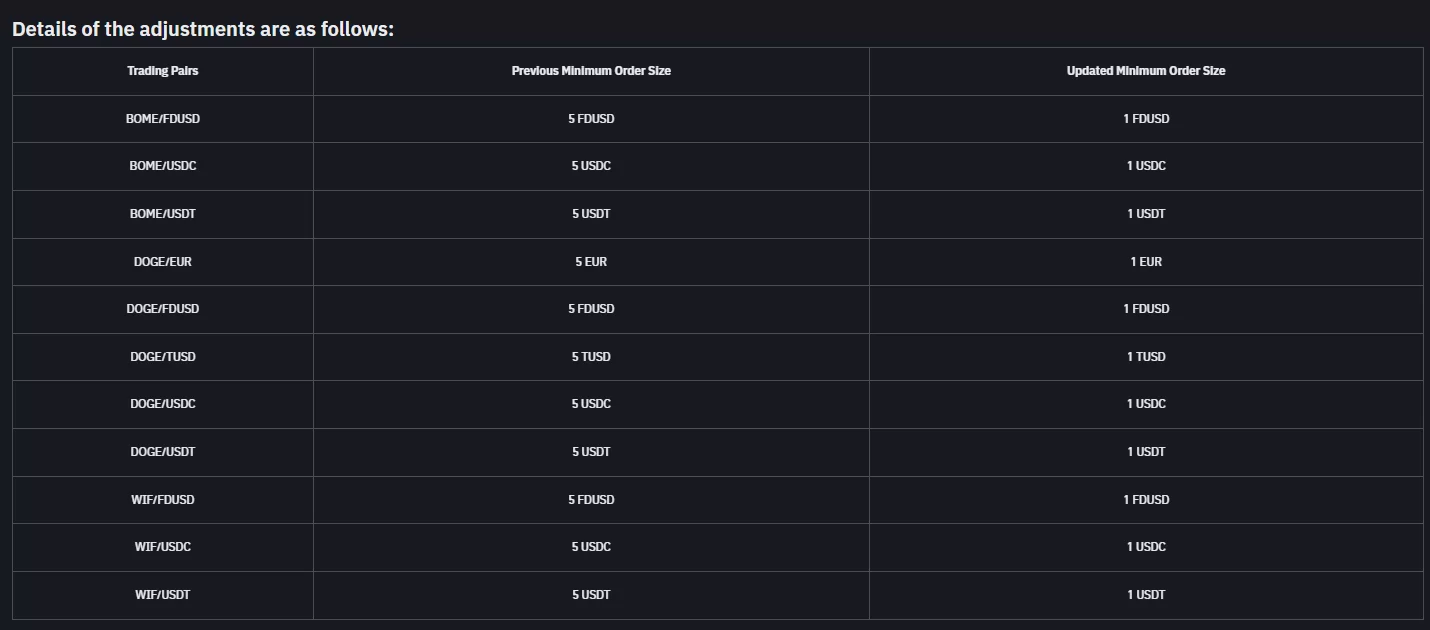Select the BOME/FDUSD trading pair cell
The height and width of the screenshot is (630, 1430).
pos(163,119)
